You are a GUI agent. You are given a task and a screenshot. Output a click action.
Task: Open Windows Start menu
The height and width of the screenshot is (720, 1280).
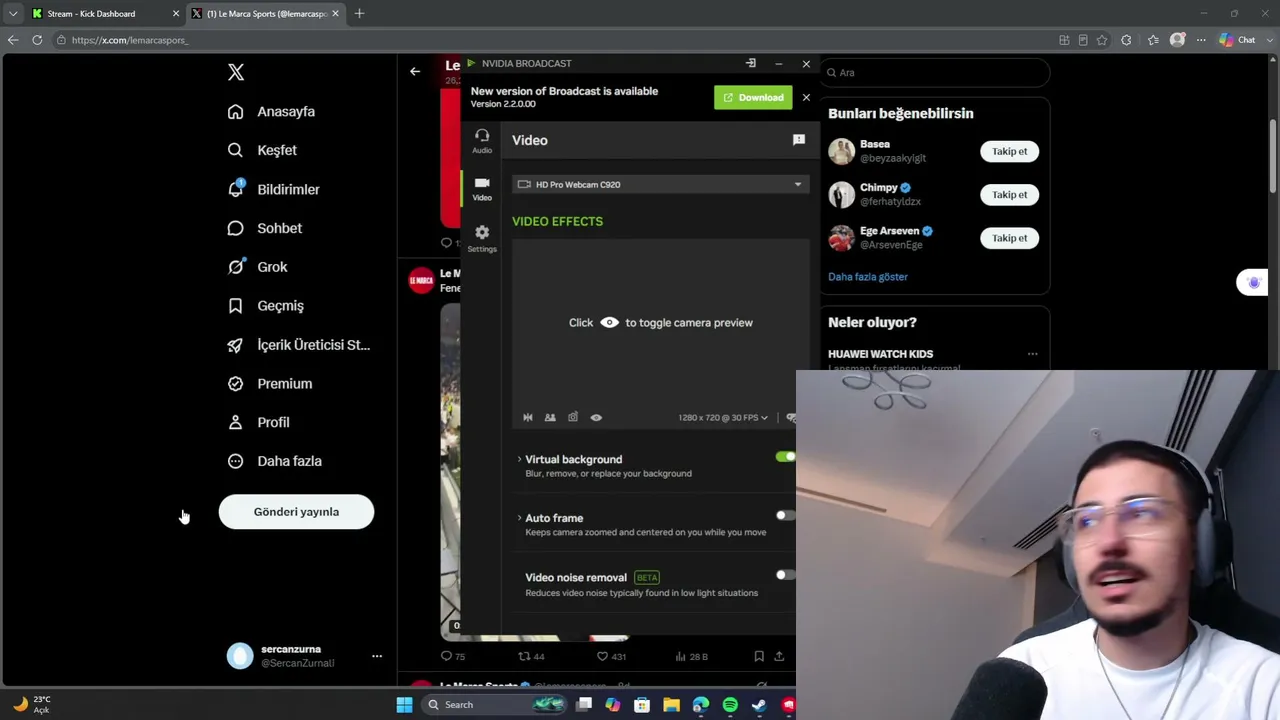tap(404, 705)
